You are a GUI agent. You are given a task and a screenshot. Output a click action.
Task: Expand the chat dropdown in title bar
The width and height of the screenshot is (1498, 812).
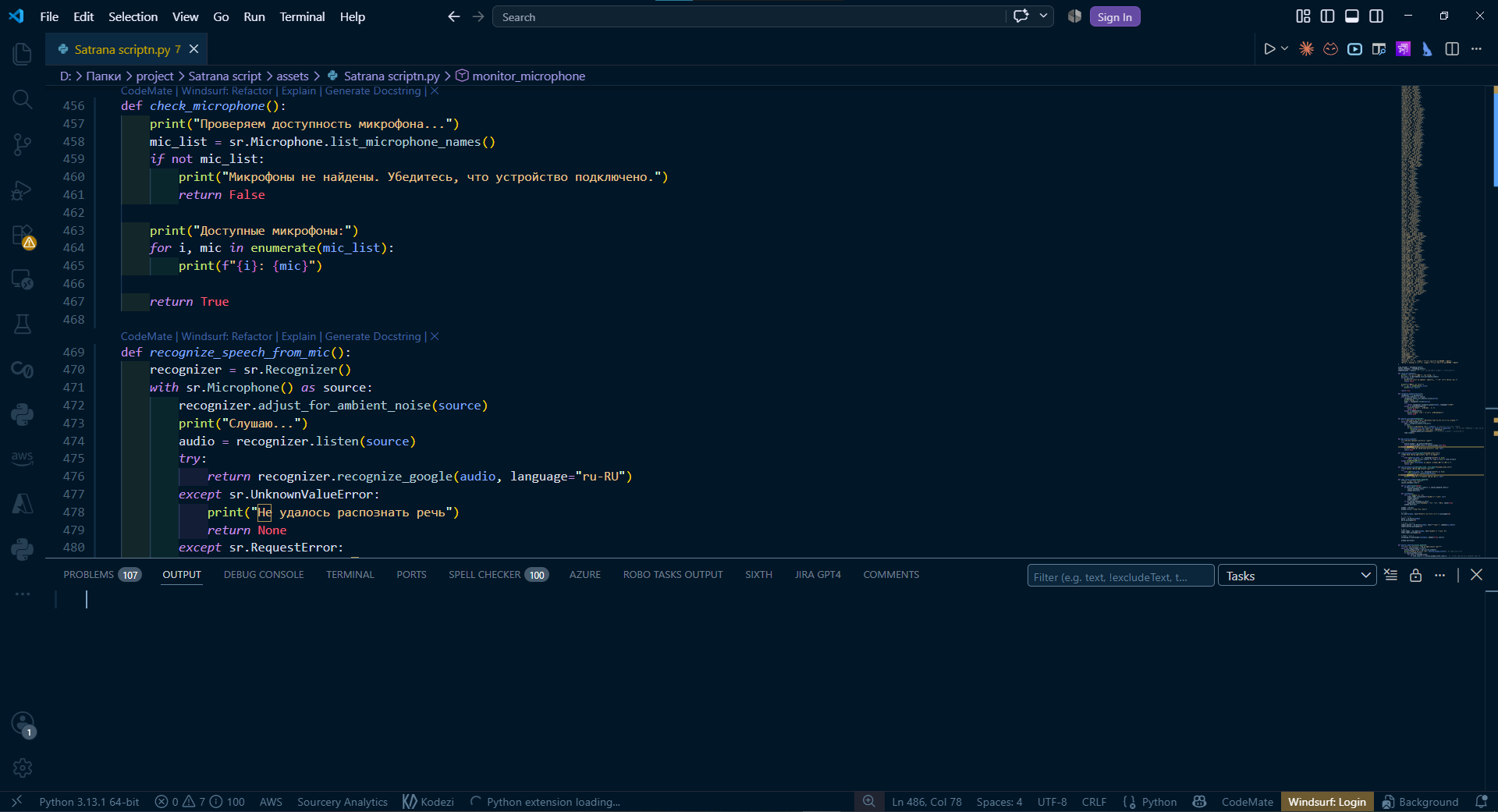tap(1043, 16)
